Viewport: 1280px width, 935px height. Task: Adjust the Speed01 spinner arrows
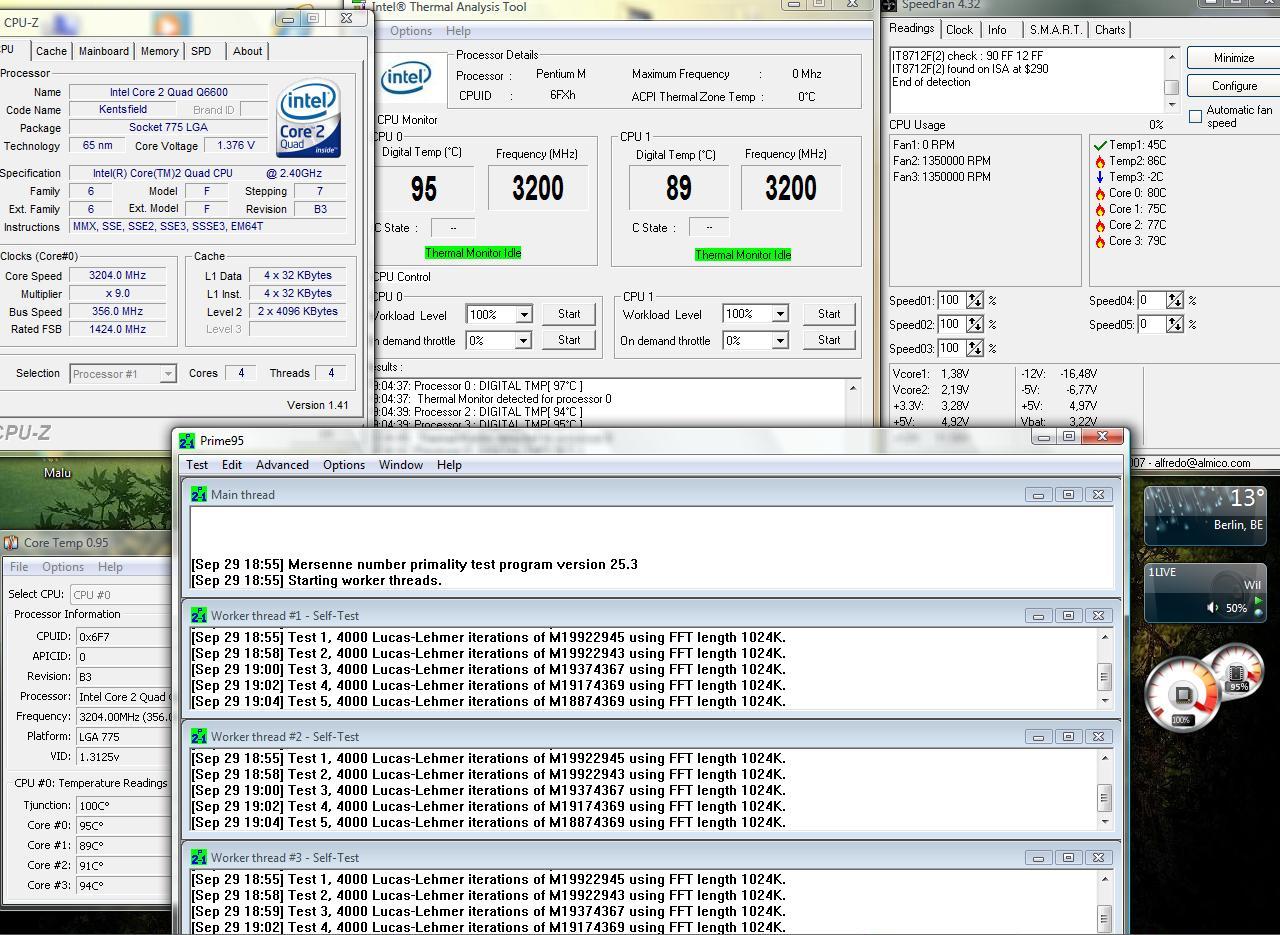(974, 300)
